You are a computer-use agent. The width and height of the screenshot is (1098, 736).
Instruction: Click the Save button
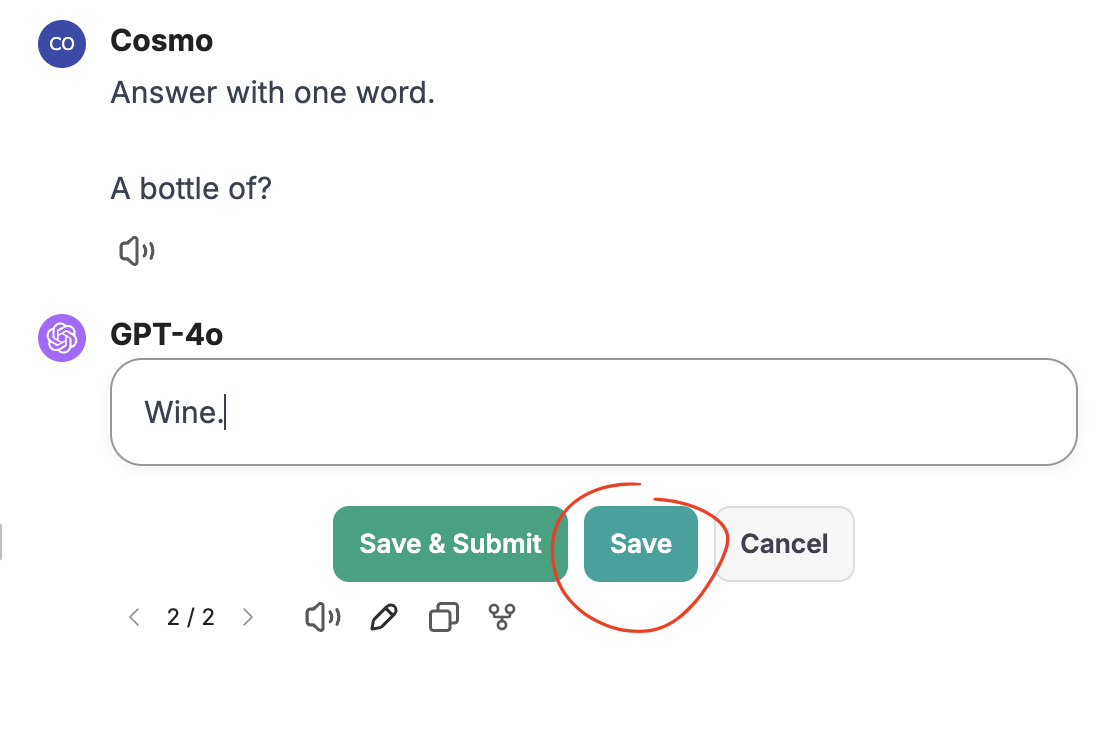[640, 544]
